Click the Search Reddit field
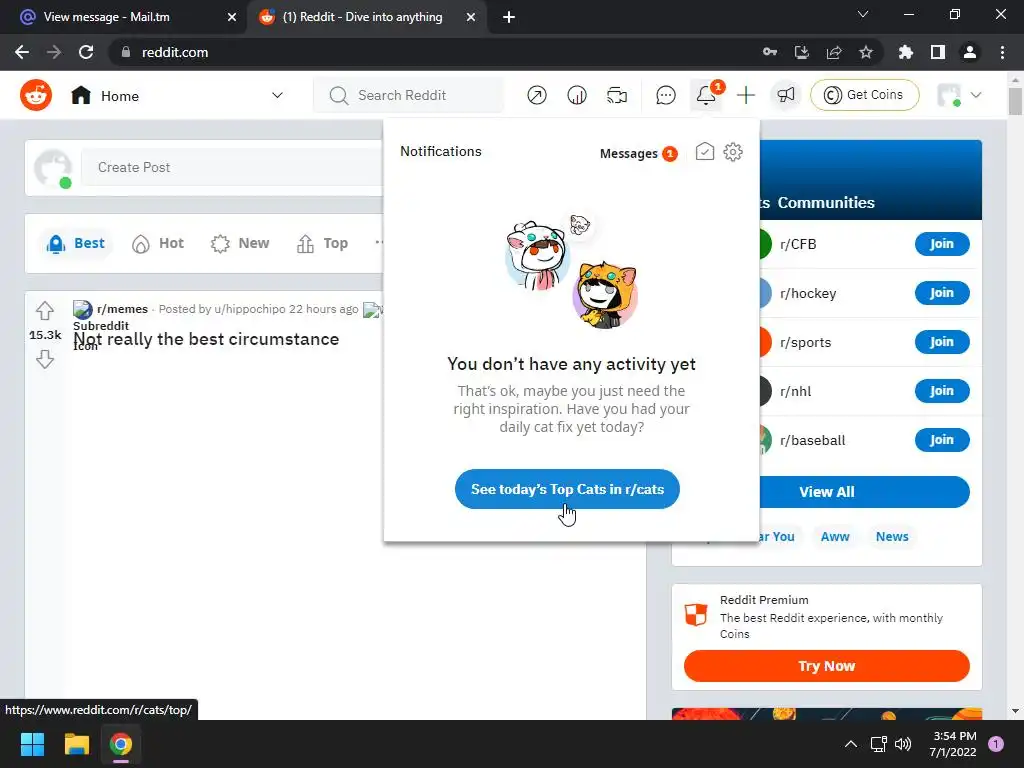Viewport: 1024px width, 768px height. tap(409, 95)
